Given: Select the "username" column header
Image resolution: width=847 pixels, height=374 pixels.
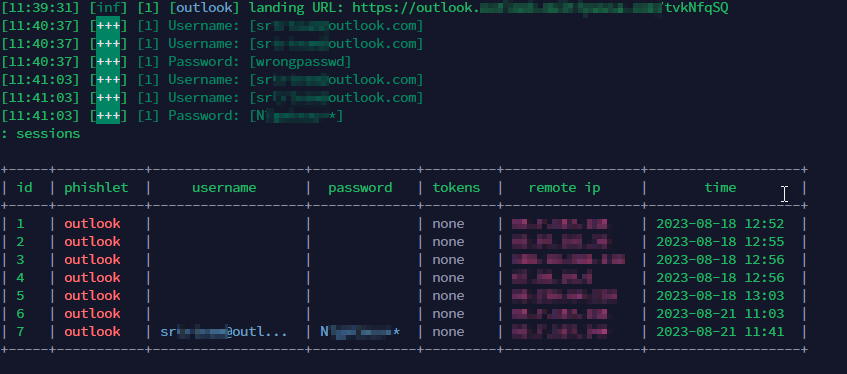Looking at the screenshot, I should pos(224,188).
